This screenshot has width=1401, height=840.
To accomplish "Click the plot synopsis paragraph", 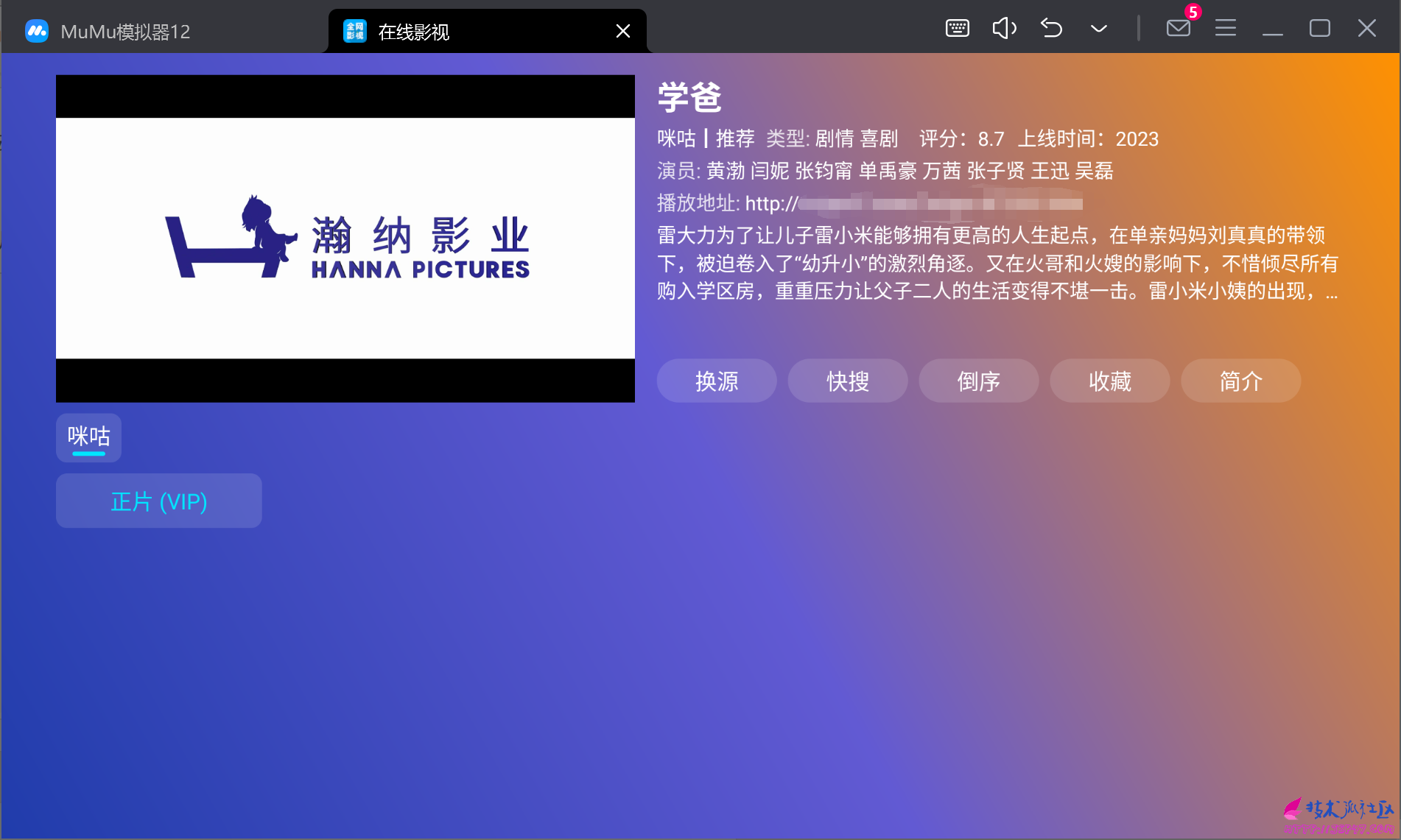I will [998, 263].
